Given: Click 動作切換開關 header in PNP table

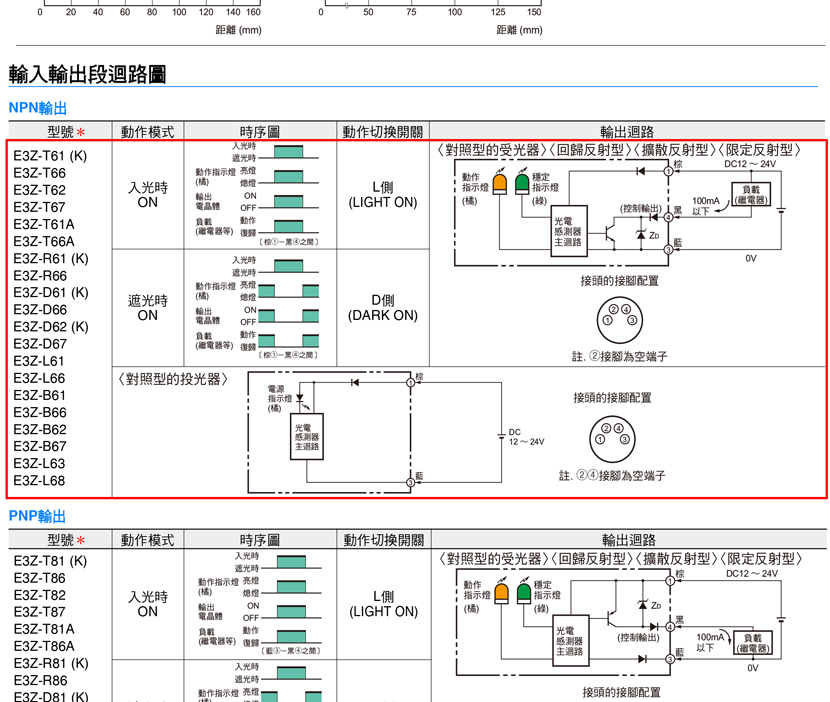Looking at the screenshot, I should coord(384,540).
